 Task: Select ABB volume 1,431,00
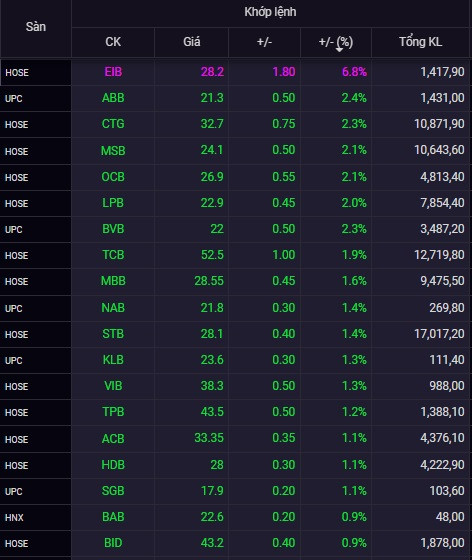pos(442,98)
